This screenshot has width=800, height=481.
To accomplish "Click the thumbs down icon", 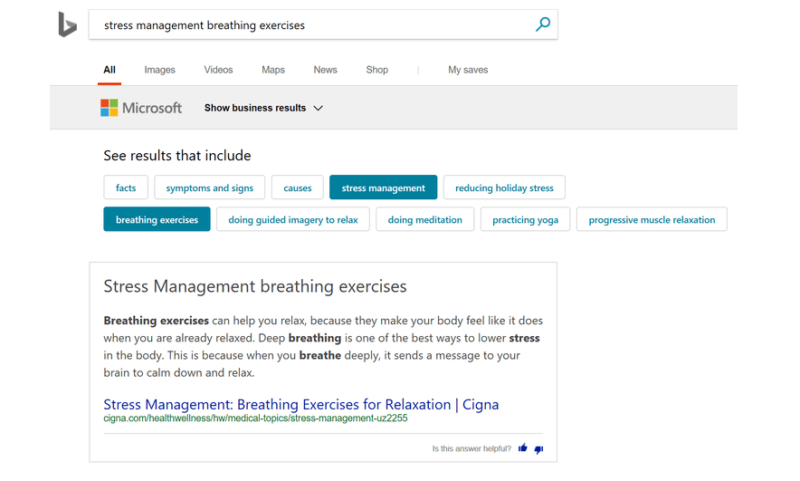I will [539, 449].
